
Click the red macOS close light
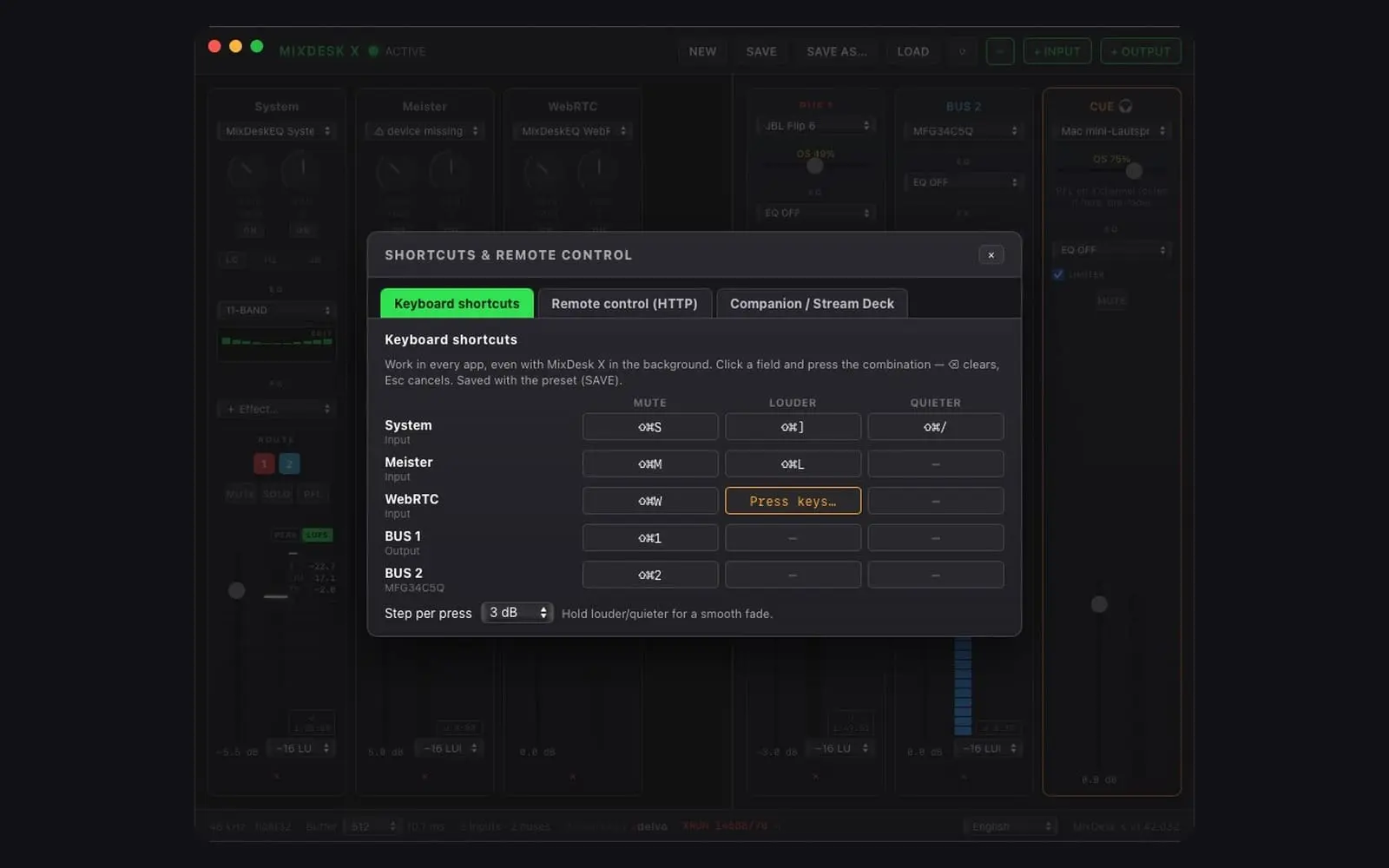214,46
